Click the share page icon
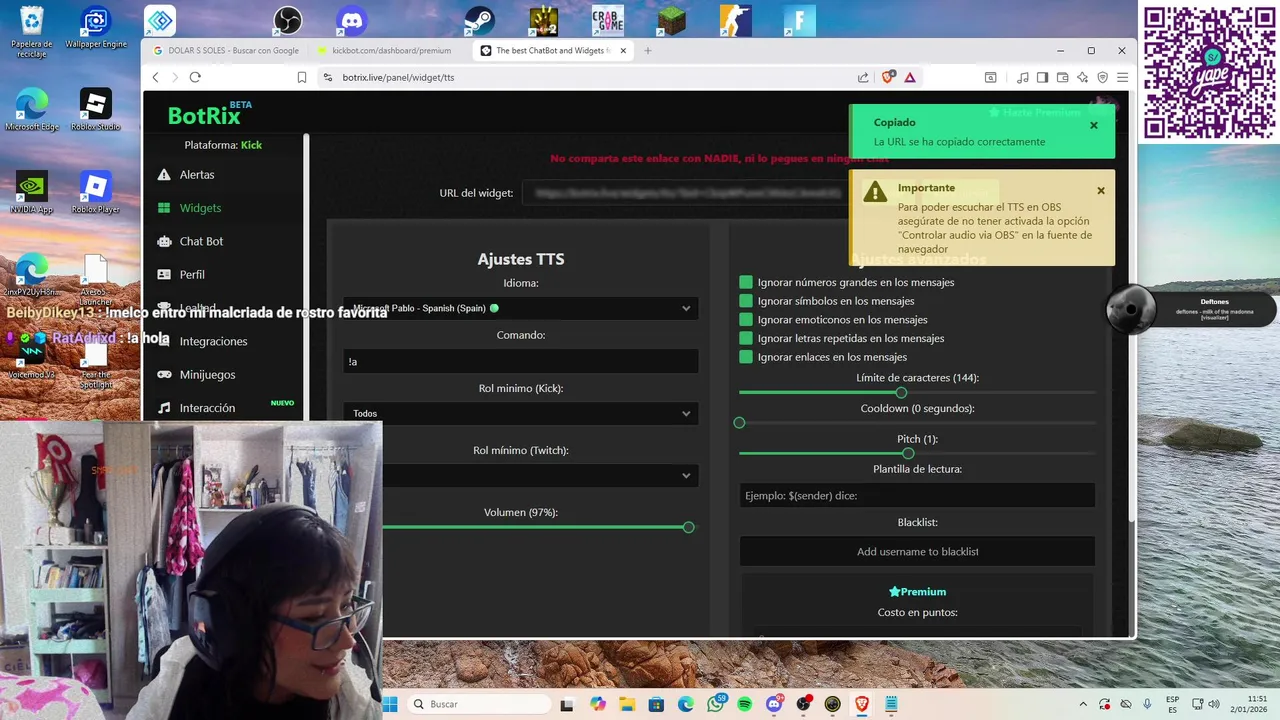The height and width of the screenshot is (720, 1280). [863, 77]
